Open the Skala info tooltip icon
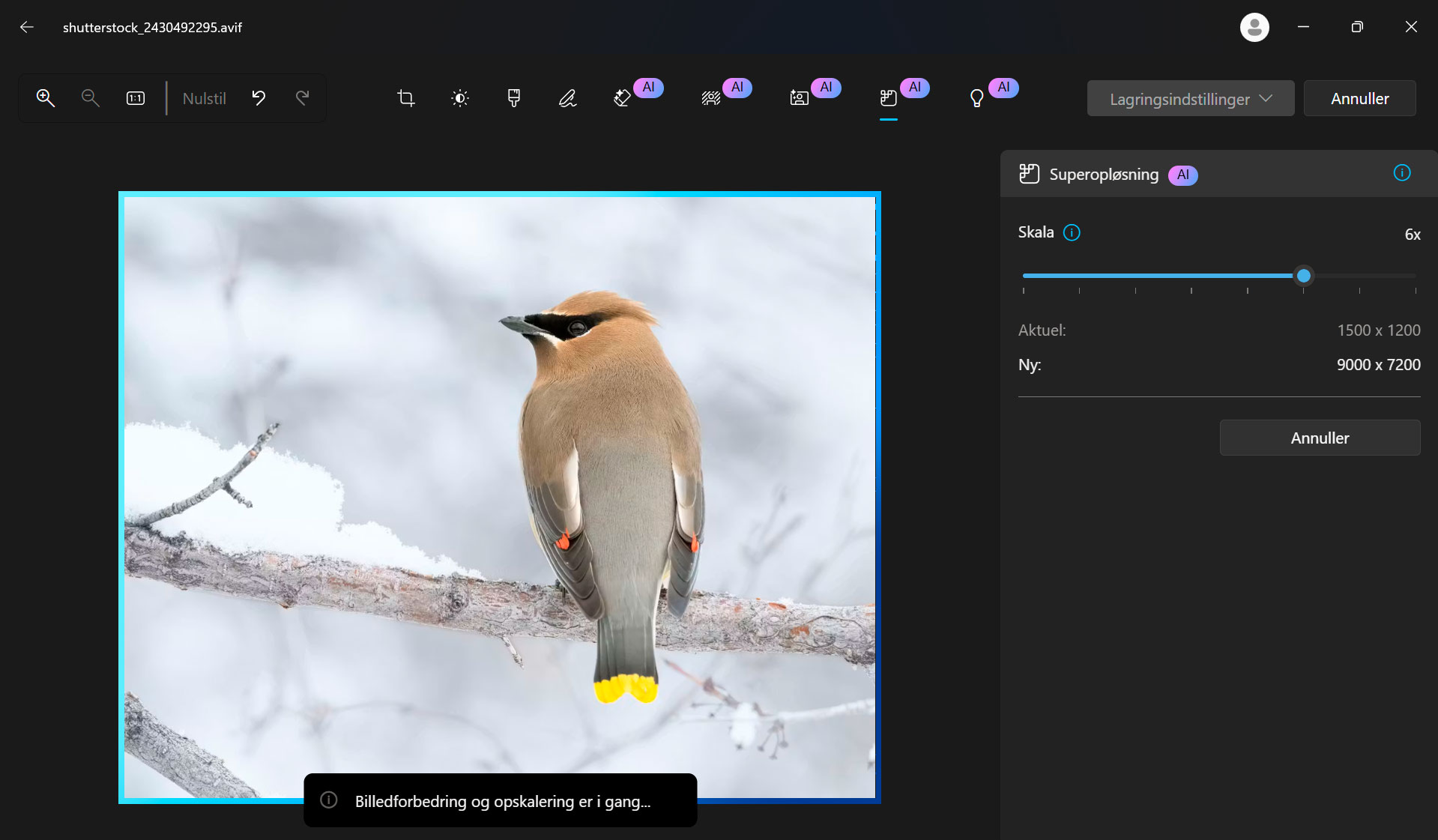This screenshot has width=1438, height=840. (x=1072, y=233)
